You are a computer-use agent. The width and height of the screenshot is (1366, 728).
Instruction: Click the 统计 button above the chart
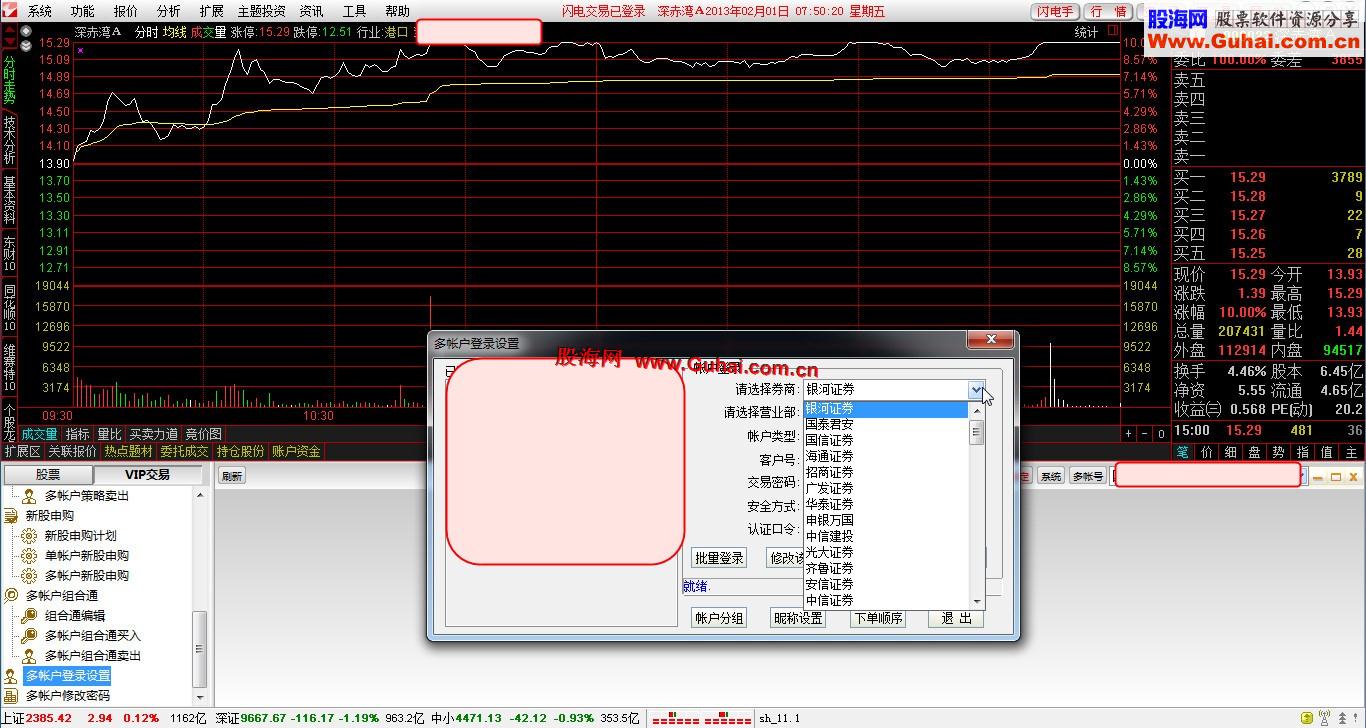pyautogui.click(x=1086, y=32)
